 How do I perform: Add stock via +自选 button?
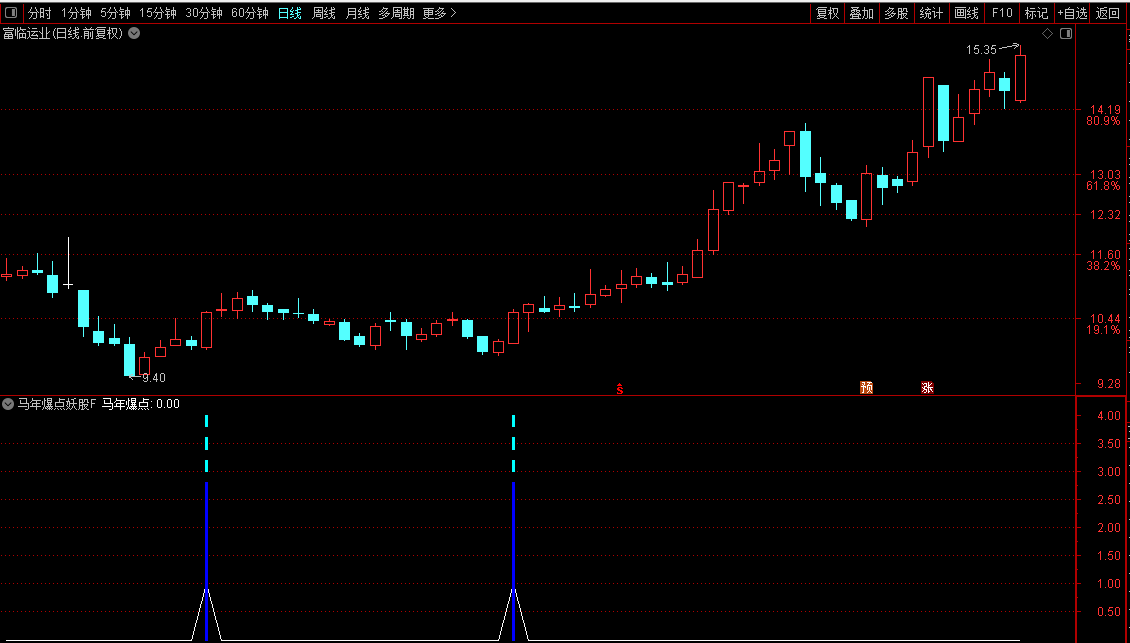(1072, 13)
